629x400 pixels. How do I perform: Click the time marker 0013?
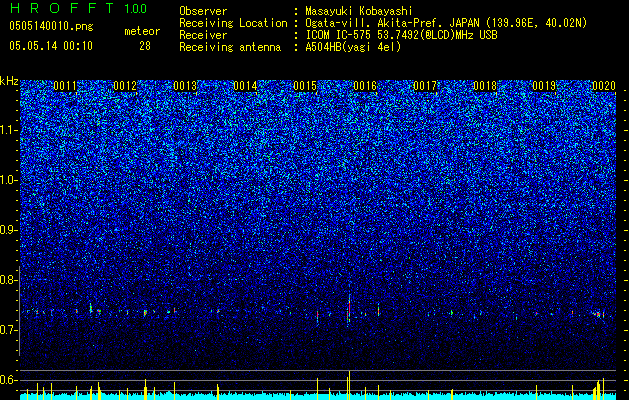click(185, 86)
